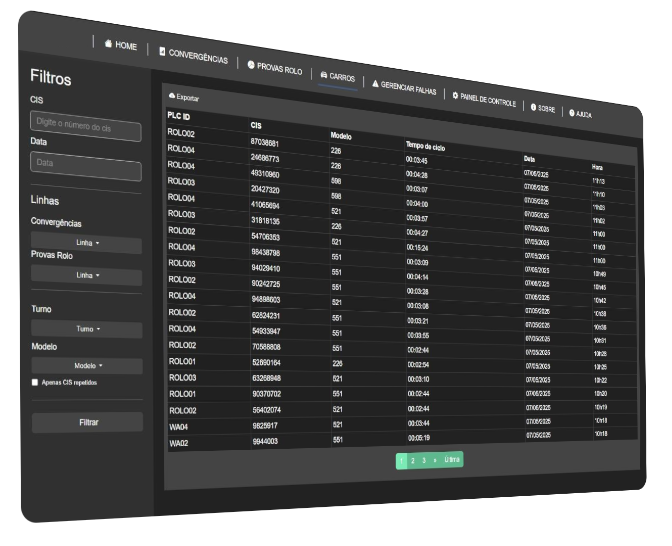Select the first ROLO02 table row
672x546 pixels.
click(181, 133)
